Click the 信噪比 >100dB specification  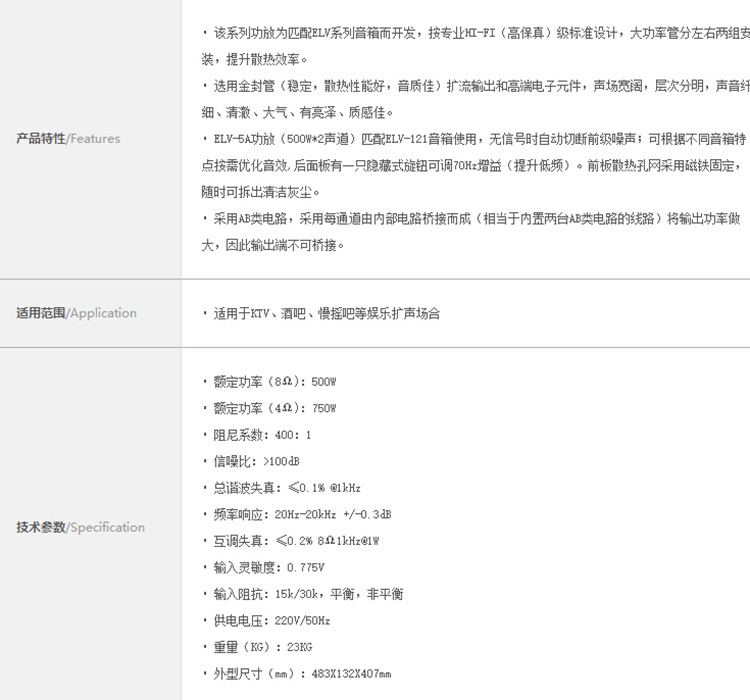256,461
